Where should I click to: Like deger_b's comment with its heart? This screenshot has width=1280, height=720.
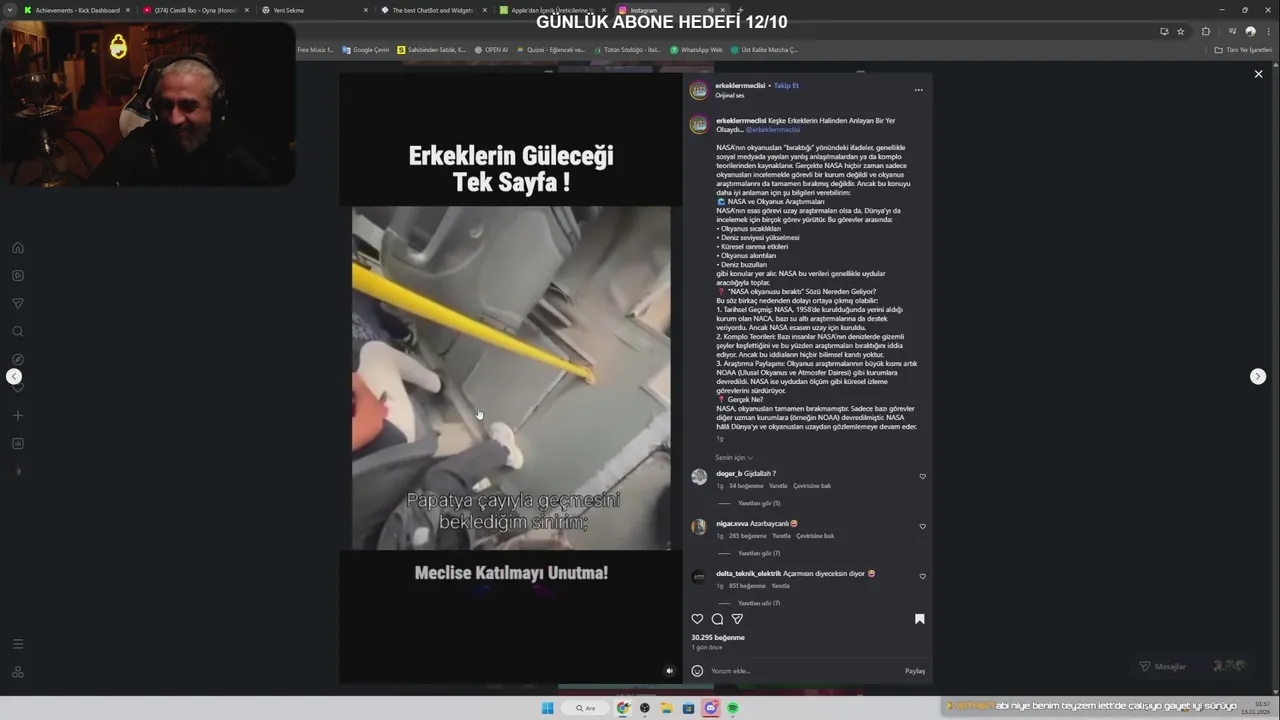(x=922, y=476)
